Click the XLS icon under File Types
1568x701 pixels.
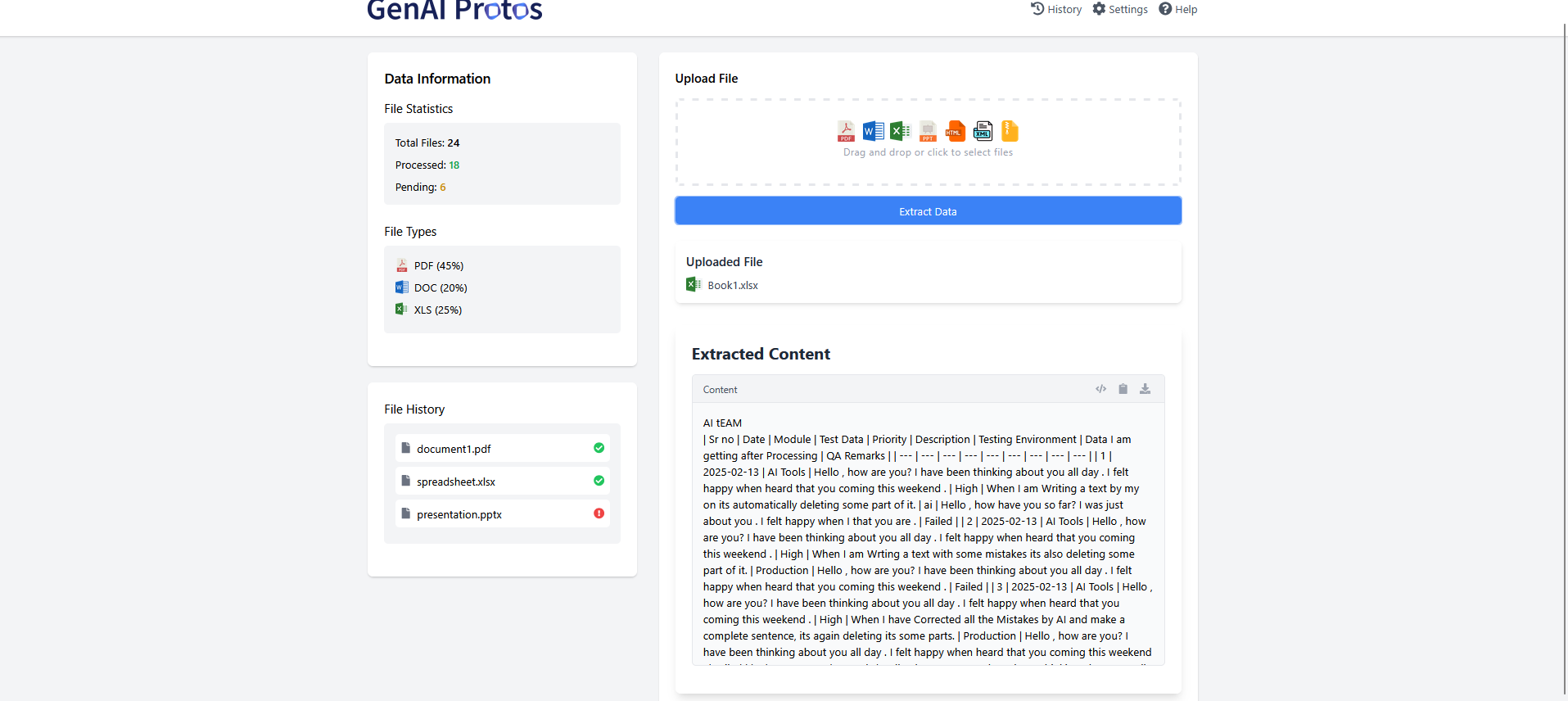point(401,309)
